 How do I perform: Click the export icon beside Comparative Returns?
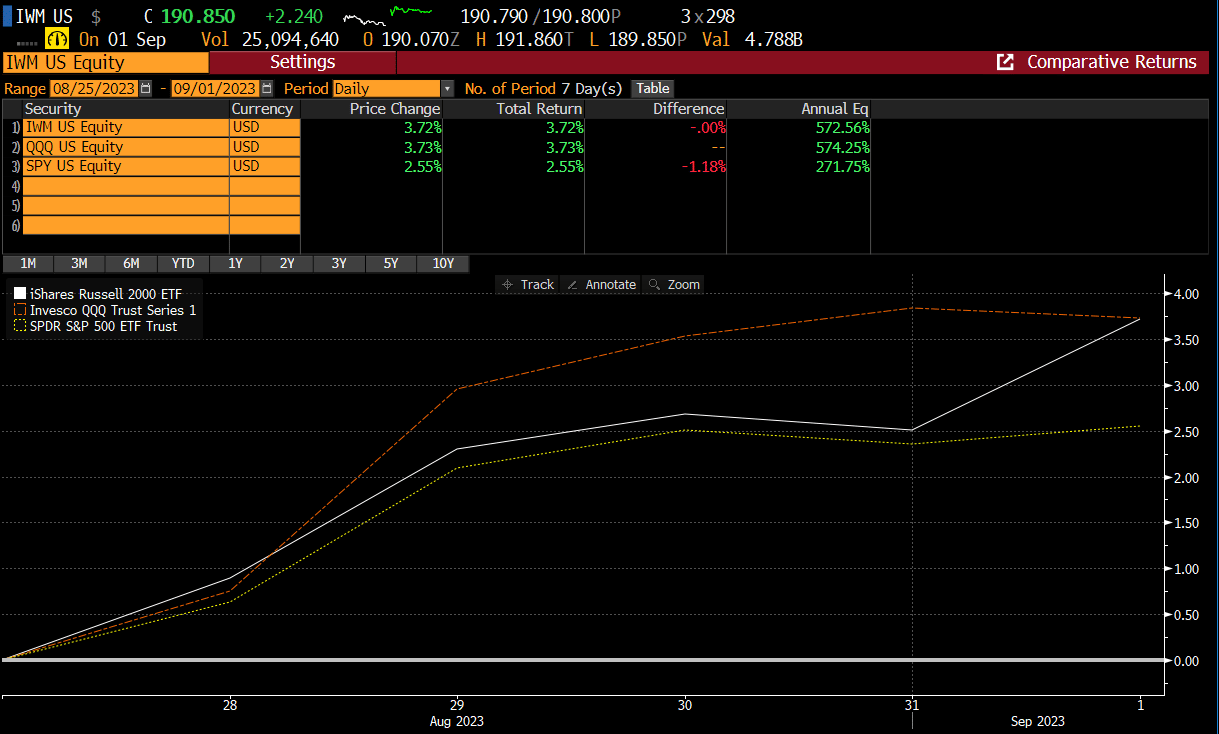(x=1006, y=62)
